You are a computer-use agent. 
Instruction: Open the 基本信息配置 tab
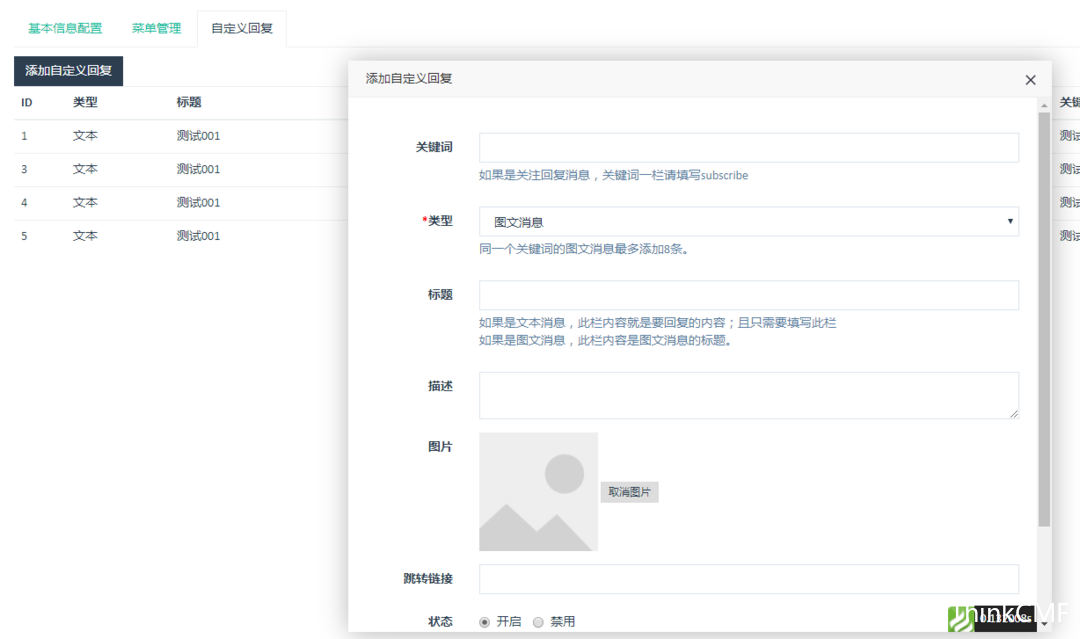pos(65,28)
